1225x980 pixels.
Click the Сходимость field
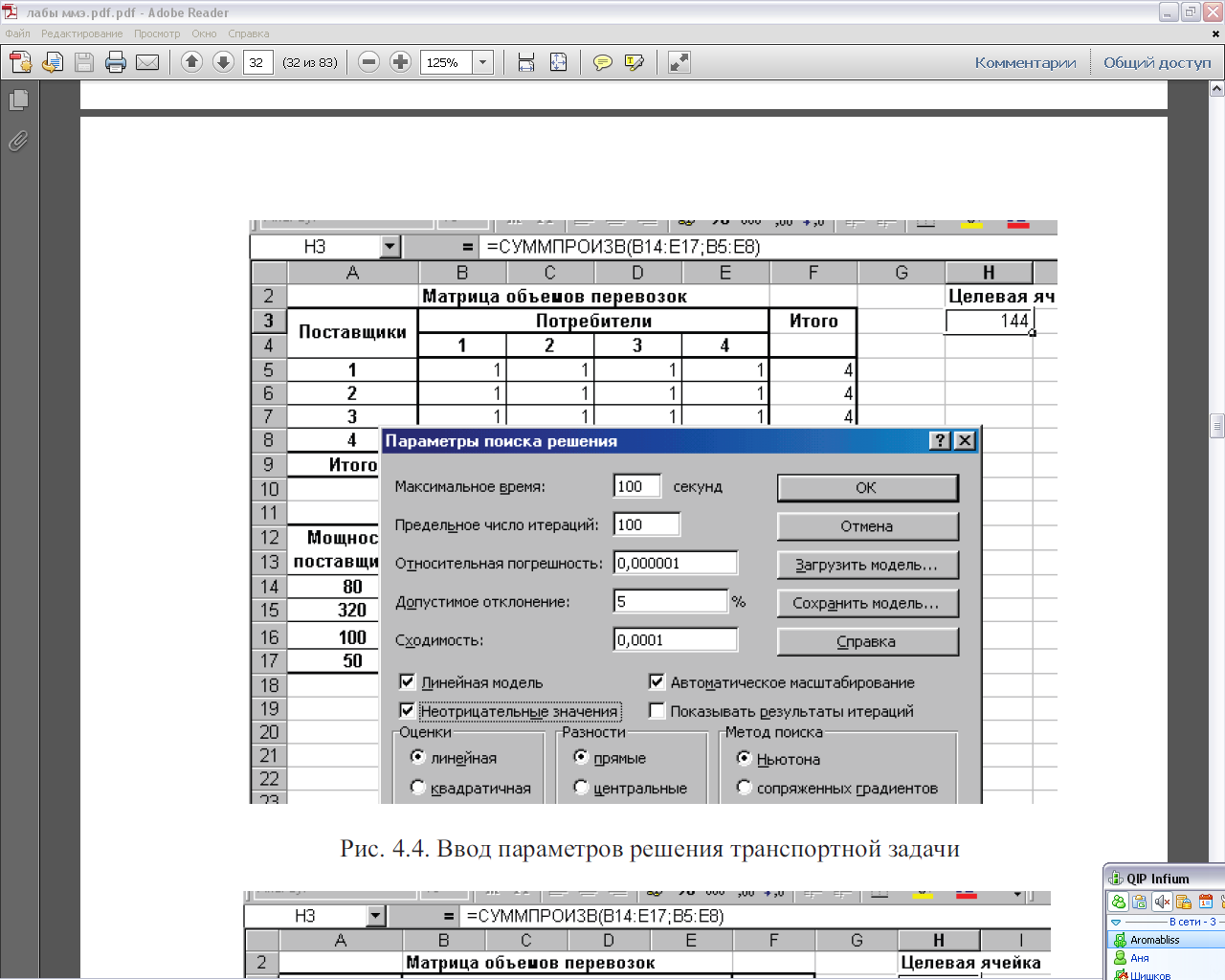tap(676, 639)
